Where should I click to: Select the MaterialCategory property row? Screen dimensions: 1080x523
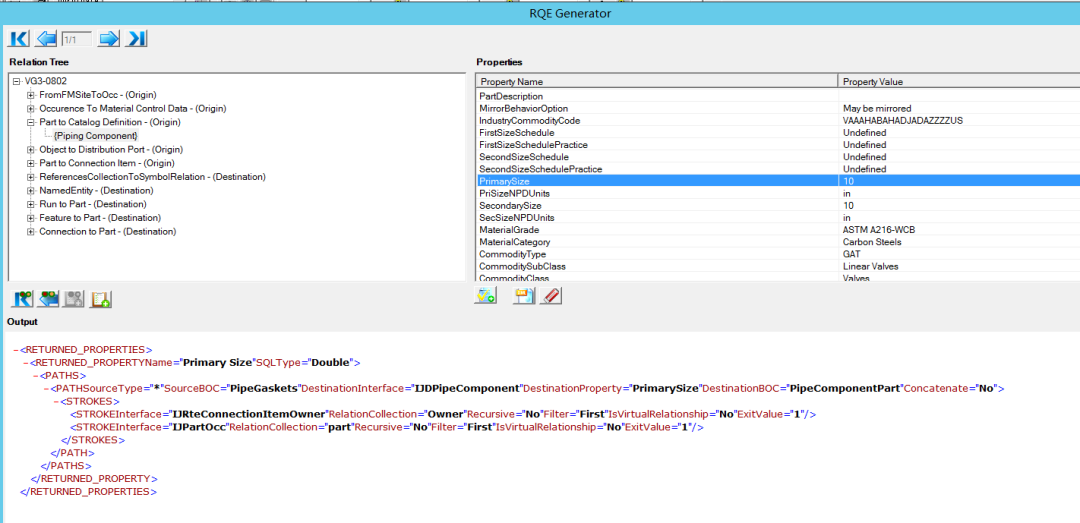pos(778,242)
